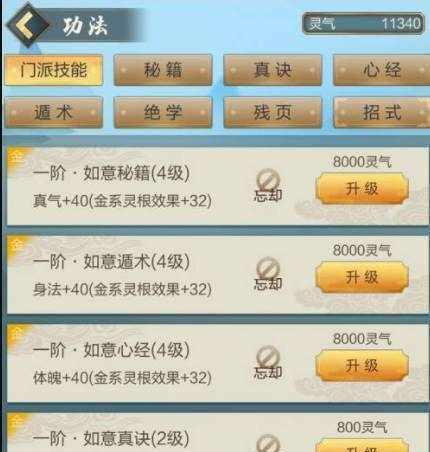The image size is (430, 452).
Task: Switch to the 招式 tab
Action: (x=382, y=112)
